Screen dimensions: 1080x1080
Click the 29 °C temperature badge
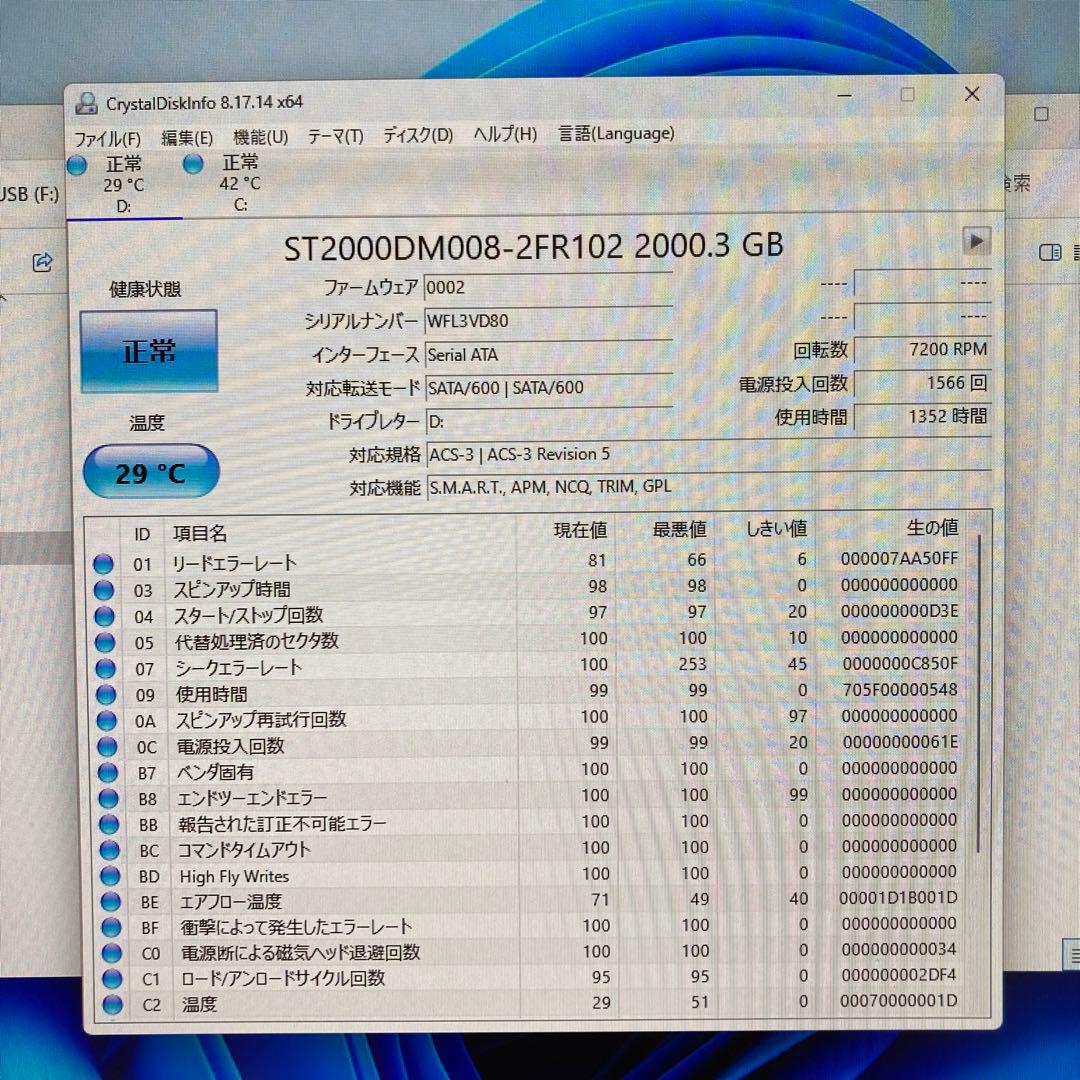click(x=150, y=471)
